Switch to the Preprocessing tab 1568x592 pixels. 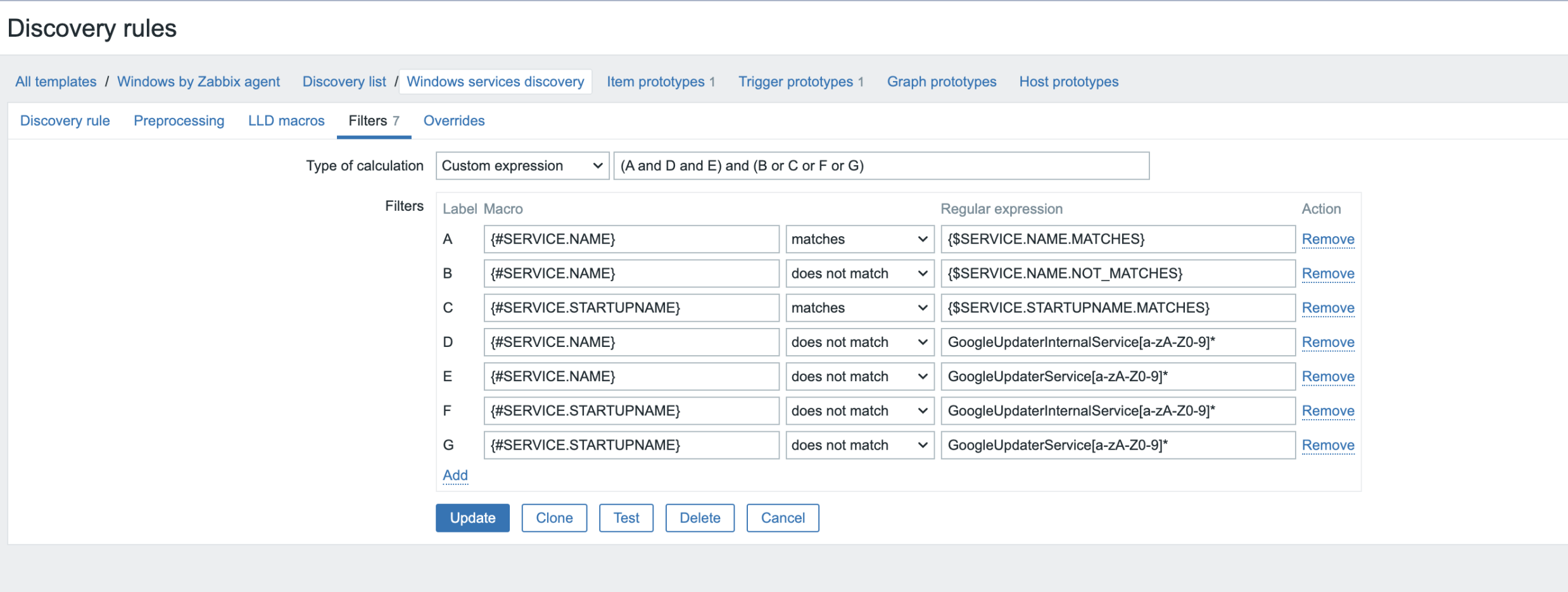(179, 121)
